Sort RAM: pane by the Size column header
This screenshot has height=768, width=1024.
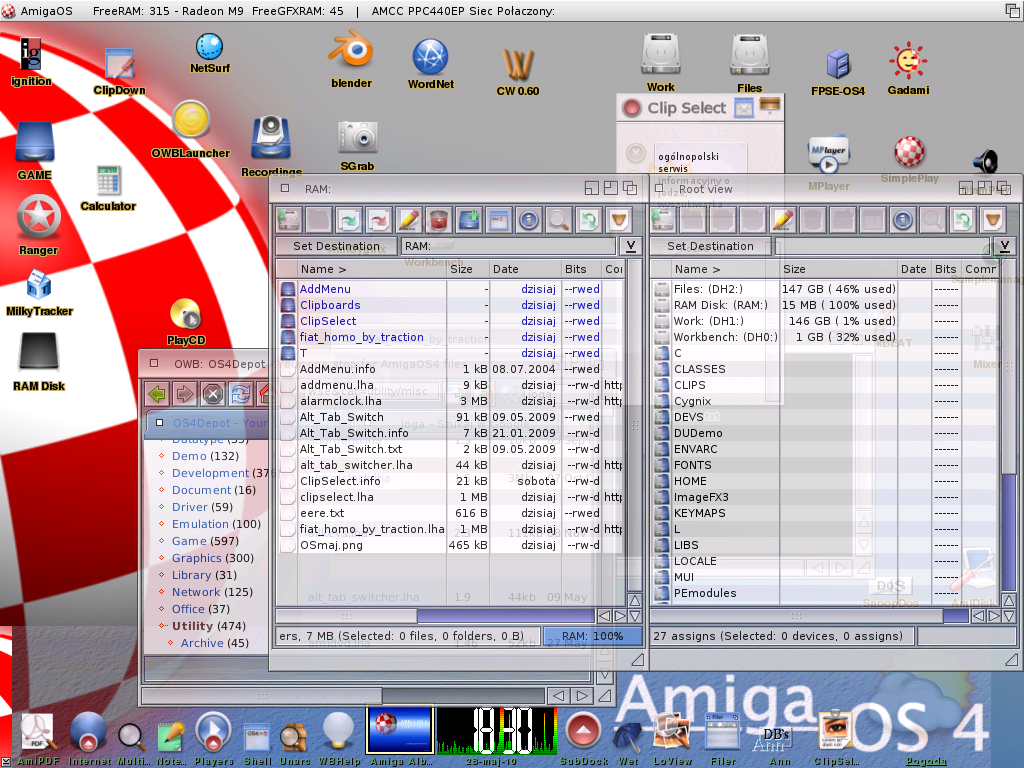coord(468,269)
